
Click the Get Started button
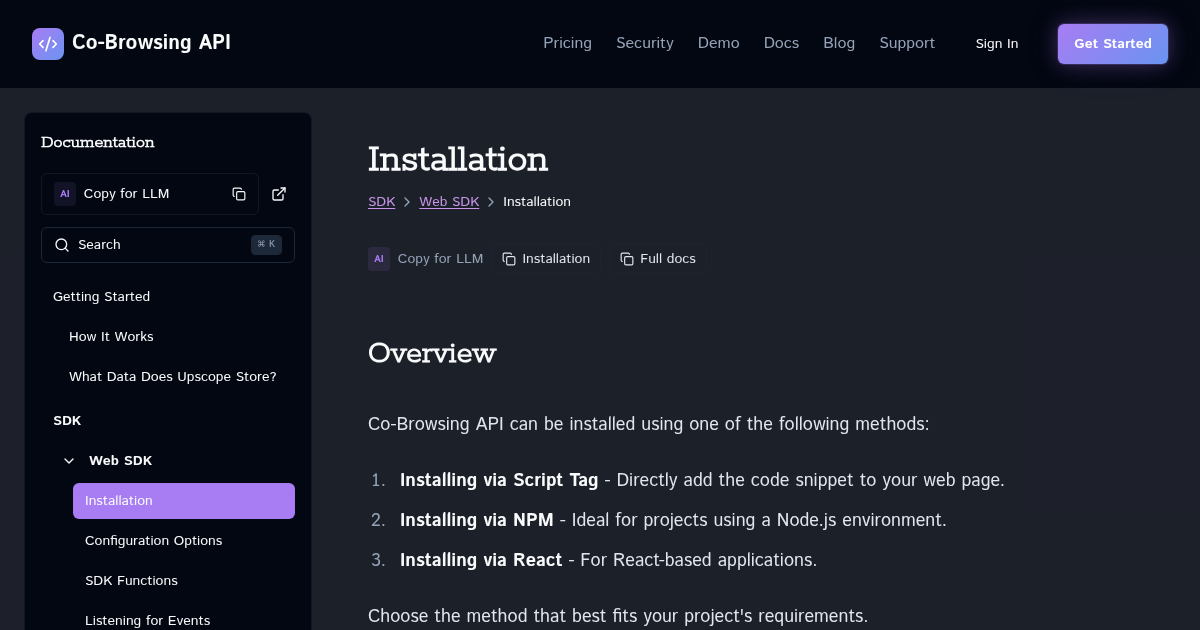tap(1113, 44)
